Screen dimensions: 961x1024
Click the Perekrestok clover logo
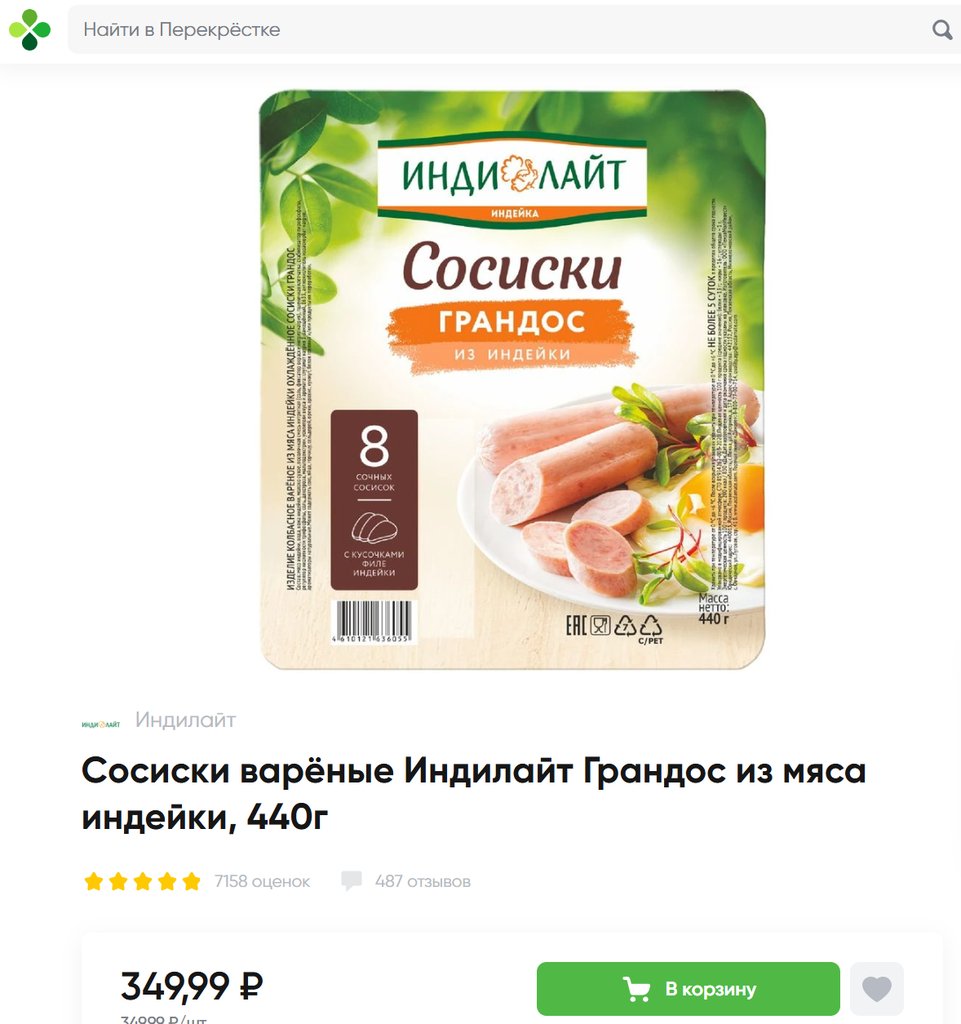tap(29, 29)
